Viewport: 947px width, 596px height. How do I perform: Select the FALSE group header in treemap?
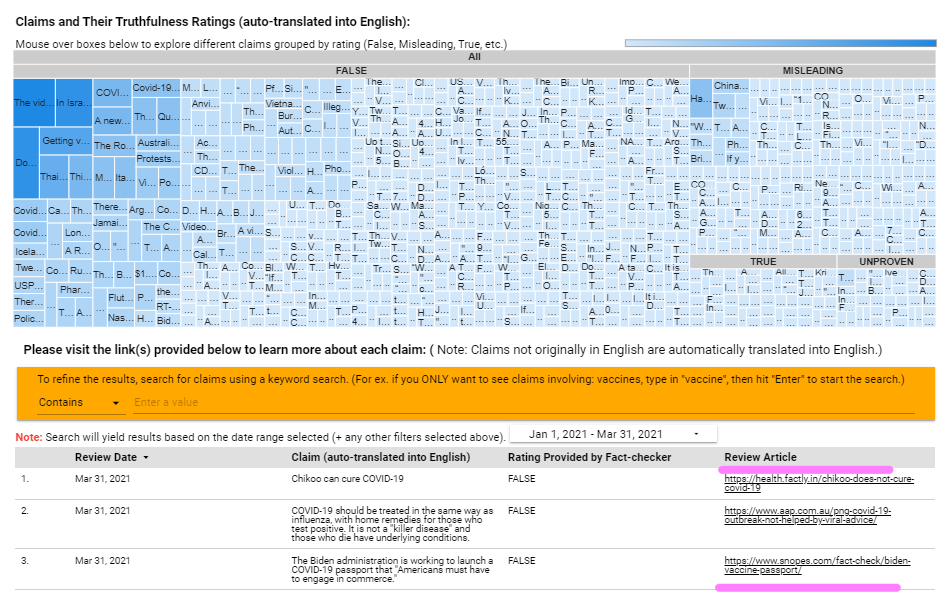[x=350, y=71]
